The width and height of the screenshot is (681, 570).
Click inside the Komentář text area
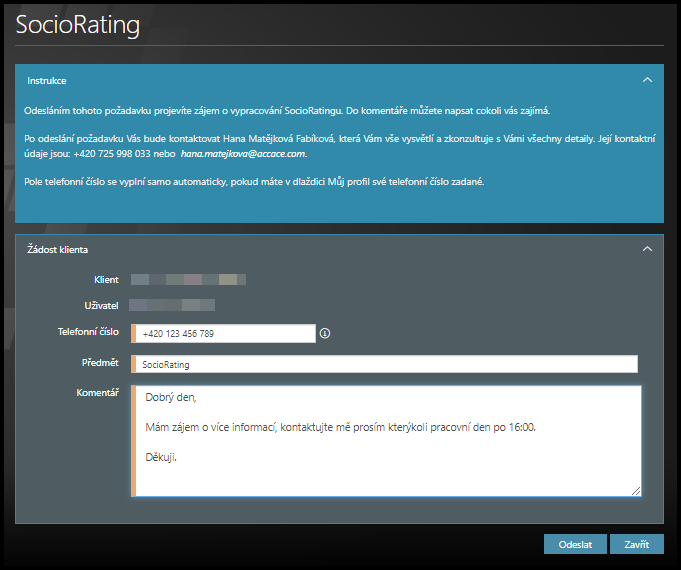pyautogui.click(x=385, y=440)
